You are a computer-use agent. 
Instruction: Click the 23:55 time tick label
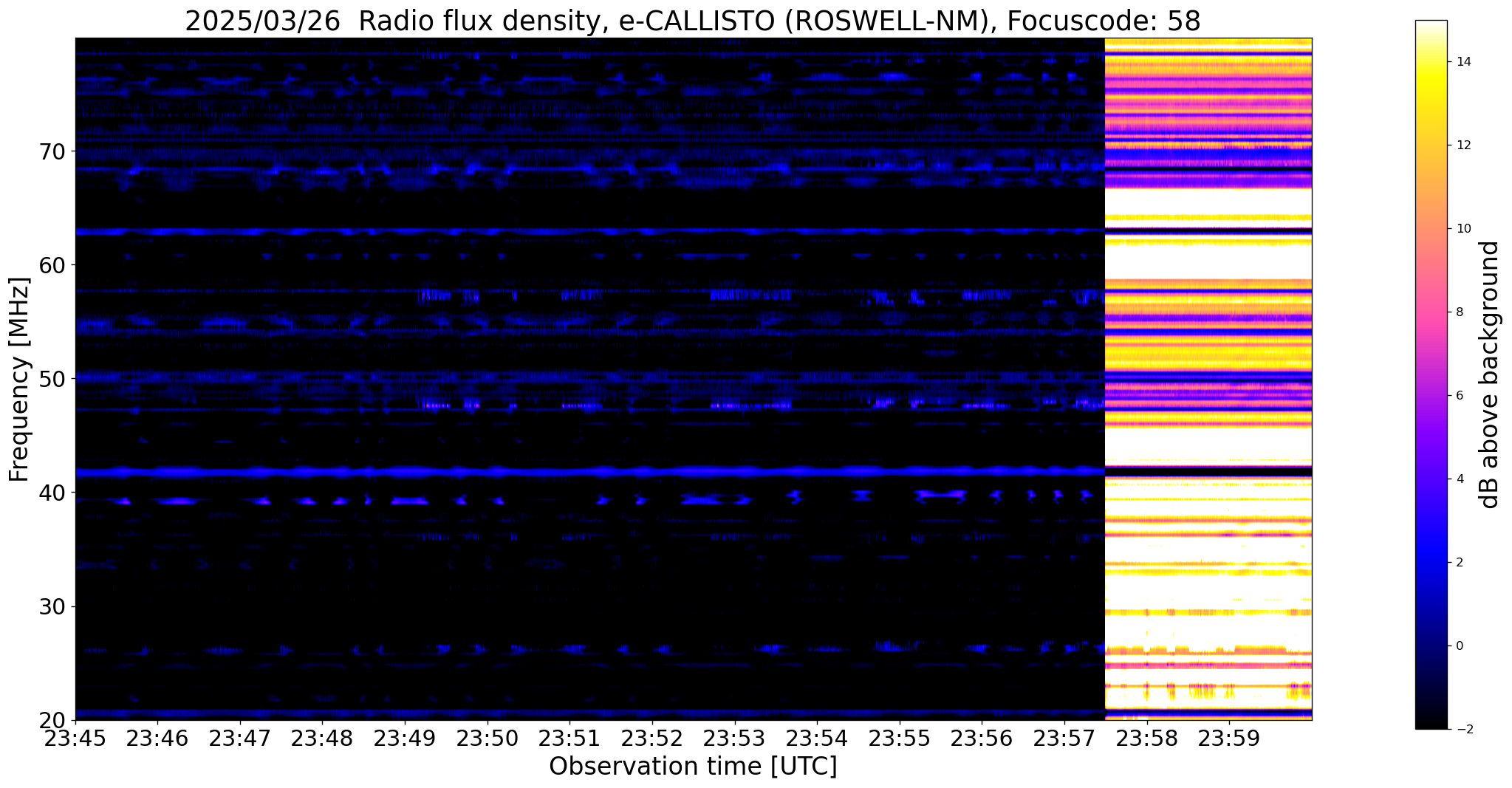click(x=900, y=738)
